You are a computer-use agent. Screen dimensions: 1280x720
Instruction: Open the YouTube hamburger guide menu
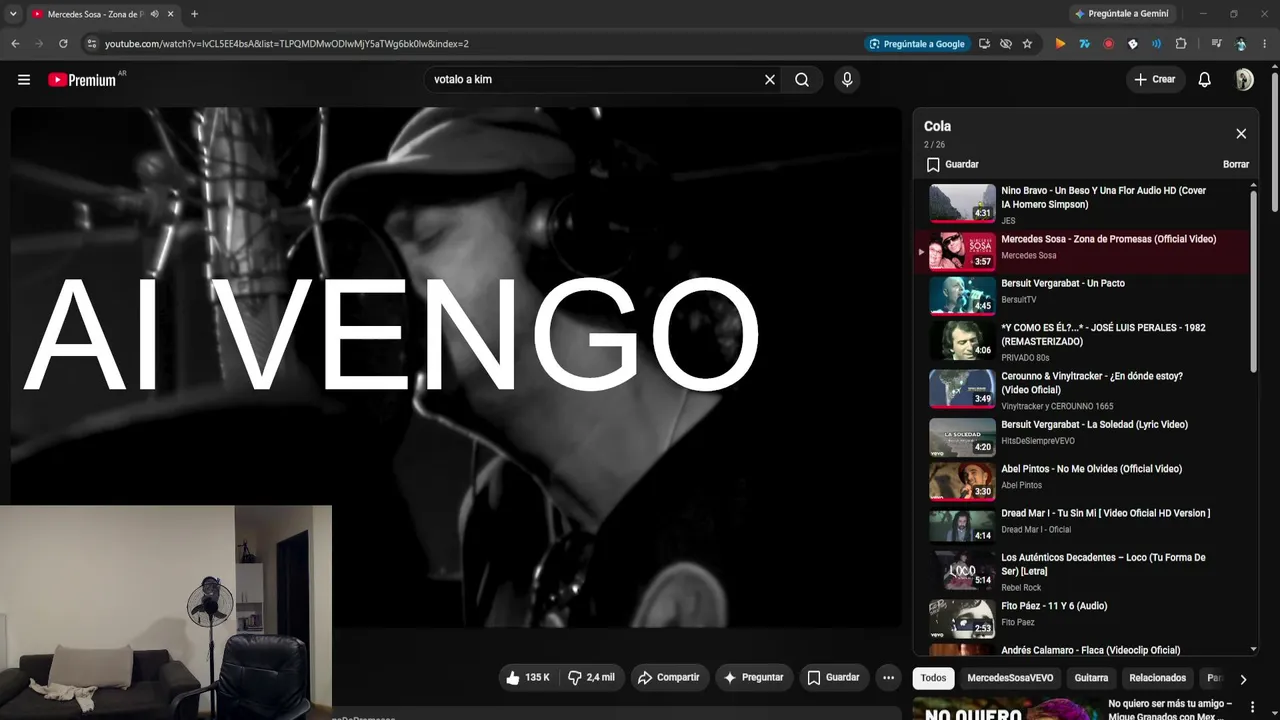tap(24, 80)
